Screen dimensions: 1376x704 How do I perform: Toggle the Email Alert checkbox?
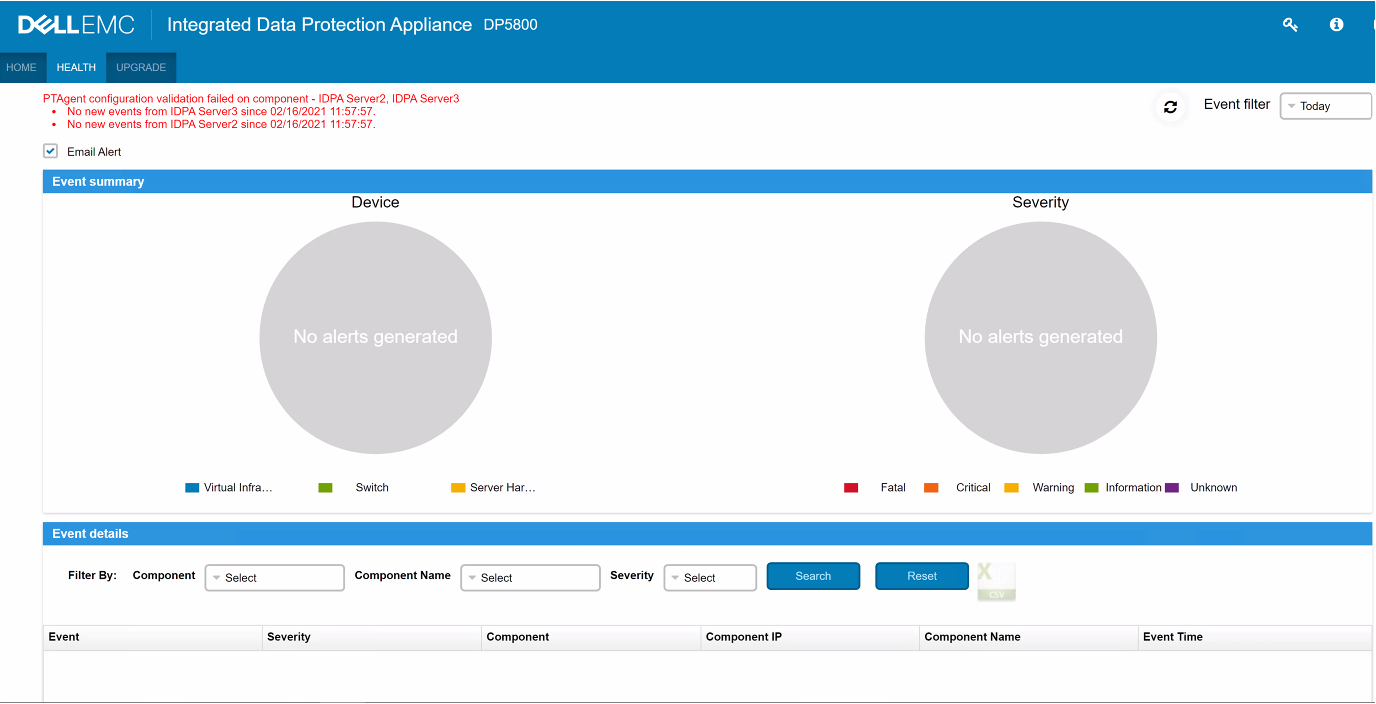point(51,151)
